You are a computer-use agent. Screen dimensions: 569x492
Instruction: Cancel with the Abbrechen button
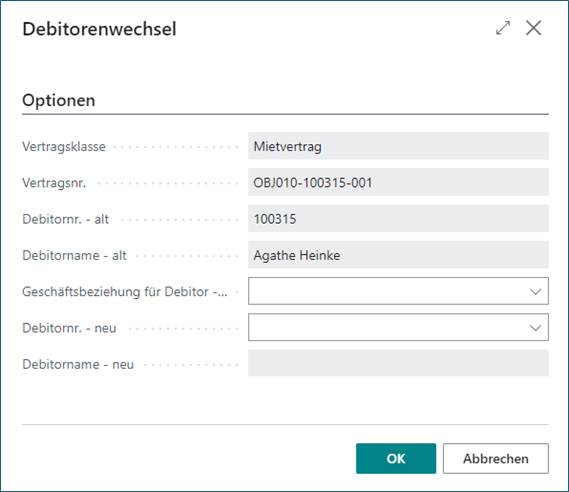coord(496,458)
